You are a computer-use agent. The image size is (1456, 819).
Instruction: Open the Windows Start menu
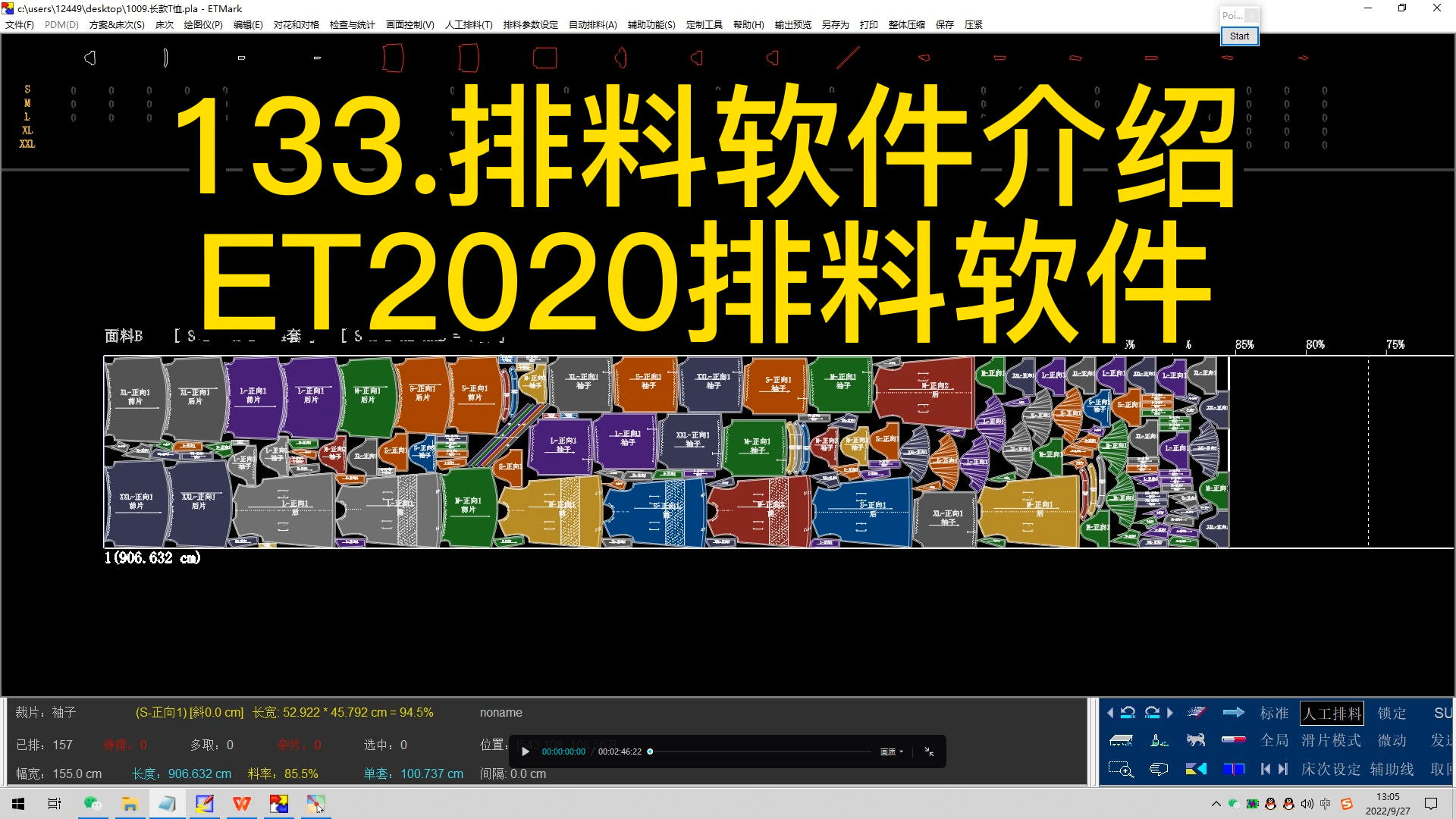tap(18, 804)
